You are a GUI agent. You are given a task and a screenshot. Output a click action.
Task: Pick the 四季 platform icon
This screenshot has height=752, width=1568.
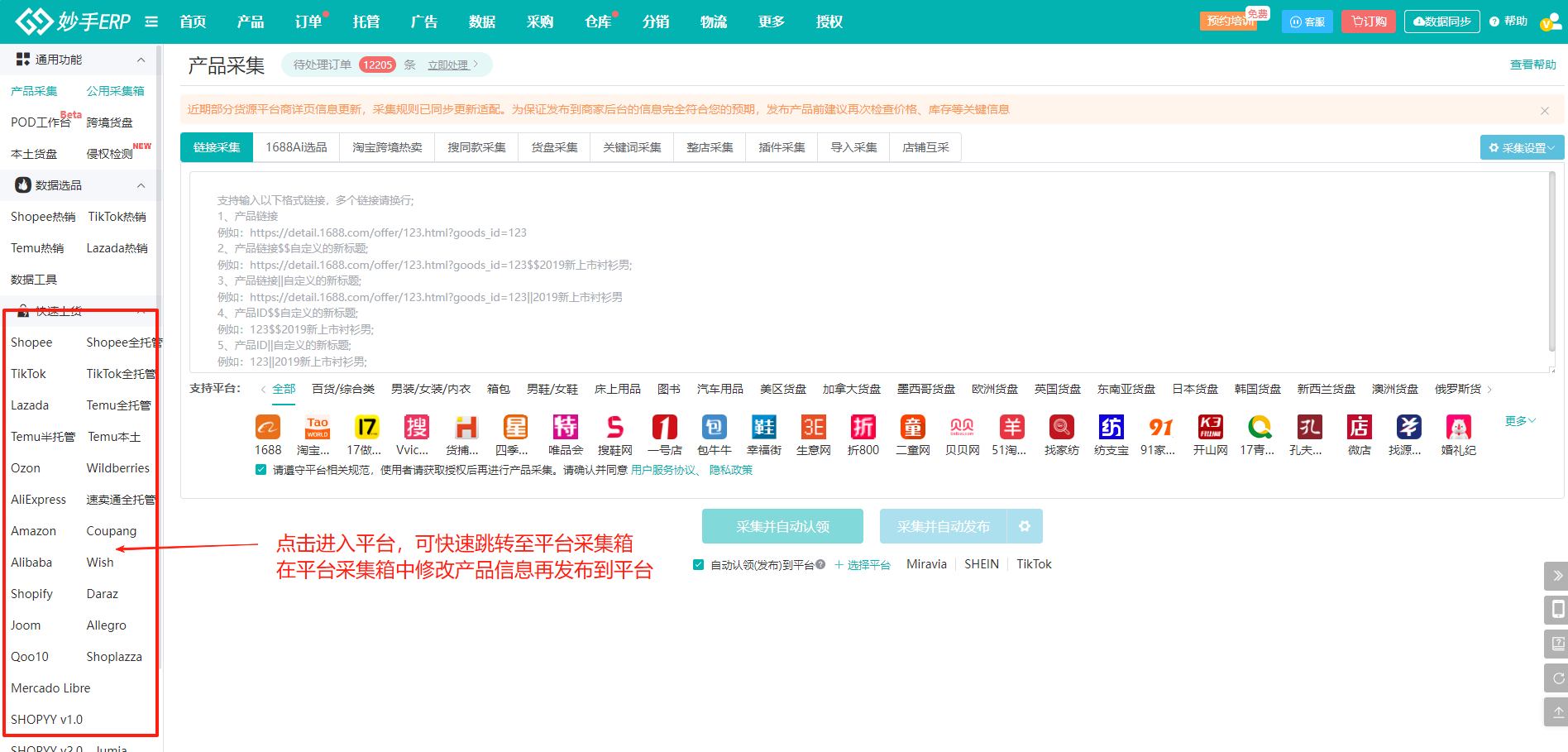(516, 427)
